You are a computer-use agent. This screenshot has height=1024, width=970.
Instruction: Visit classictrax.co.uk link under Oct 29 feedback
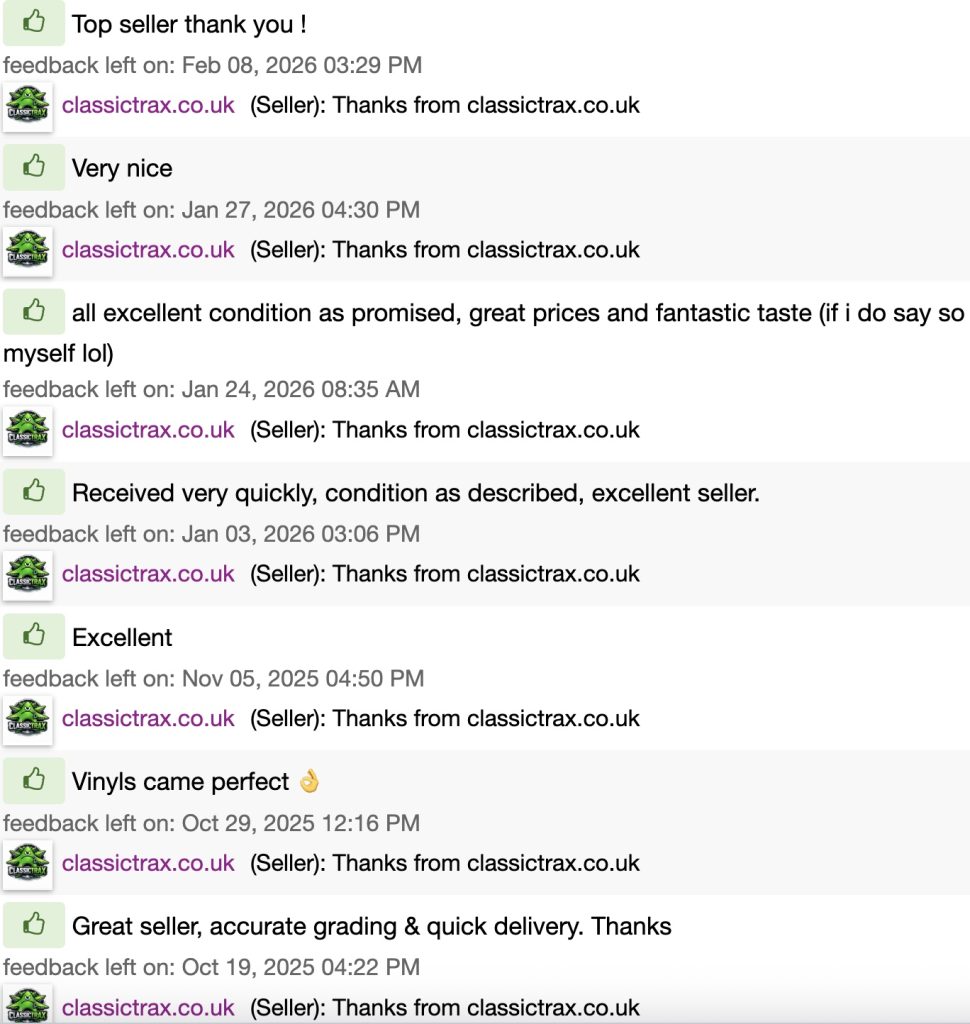[148, 862]
